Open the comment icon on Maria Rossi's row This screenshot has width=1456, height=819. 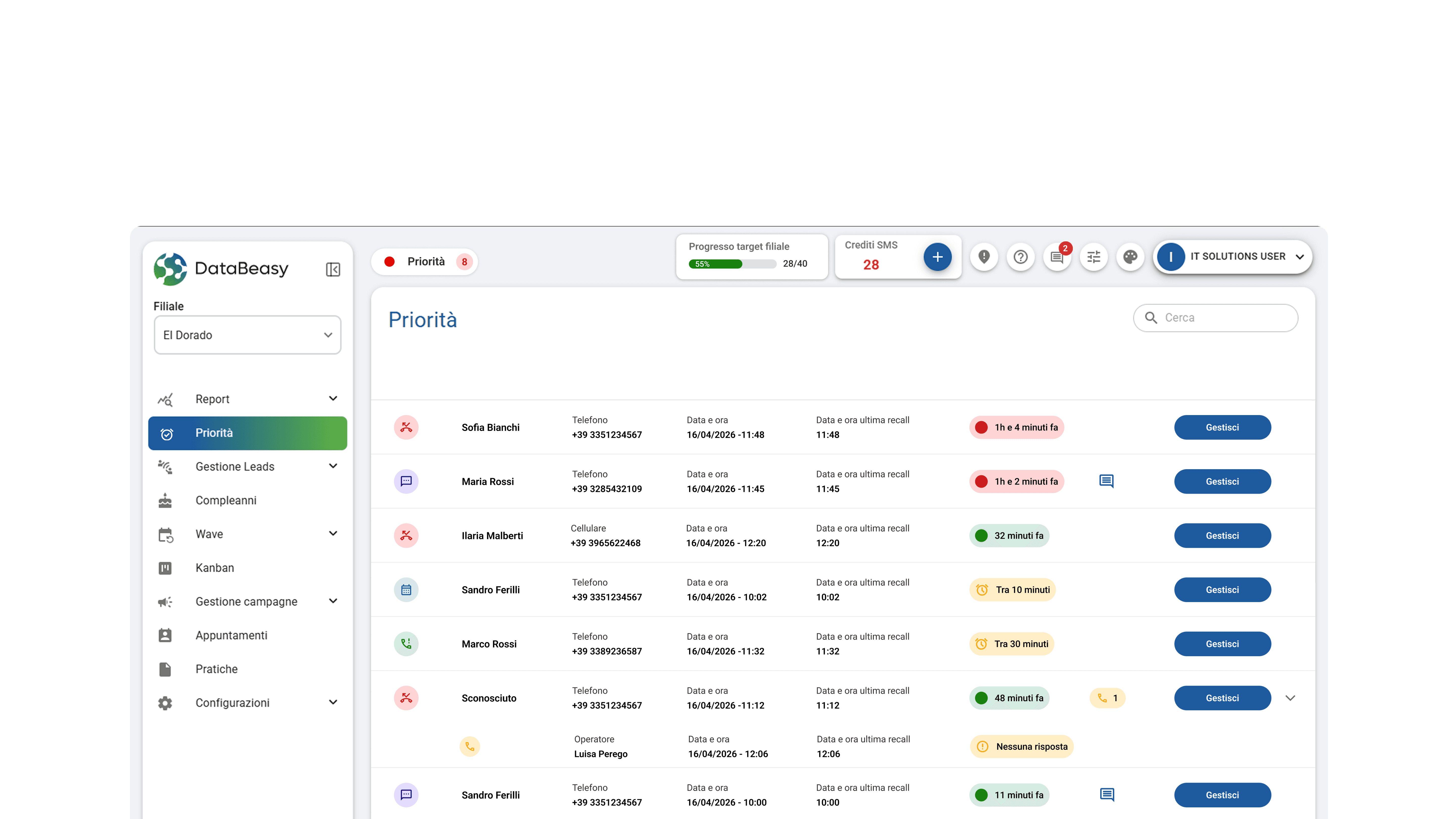click(1106, 481)
